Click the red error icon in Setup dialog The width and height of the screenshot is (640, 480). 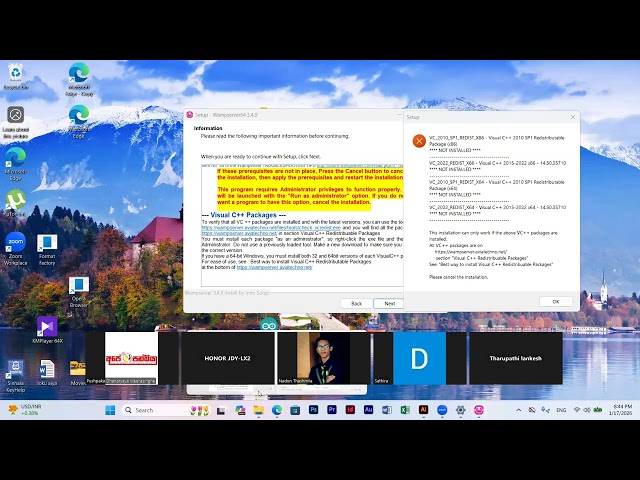tap(419, 141)
